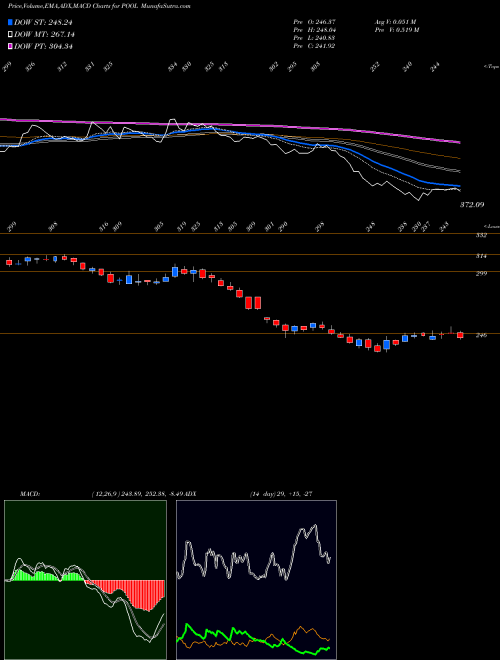Click the 372.09 value beside the EMA lines

[472, 205]
